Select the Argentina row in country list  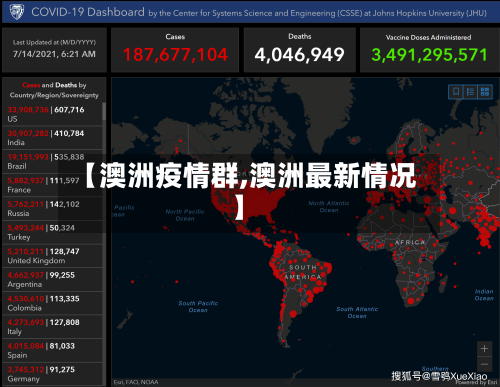pos(53,280)
